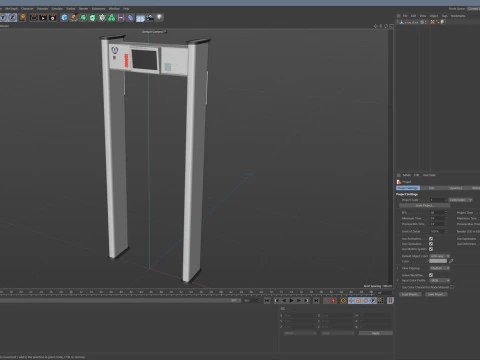Open the Character menu
Screen dimensions: 480x360
27,9
